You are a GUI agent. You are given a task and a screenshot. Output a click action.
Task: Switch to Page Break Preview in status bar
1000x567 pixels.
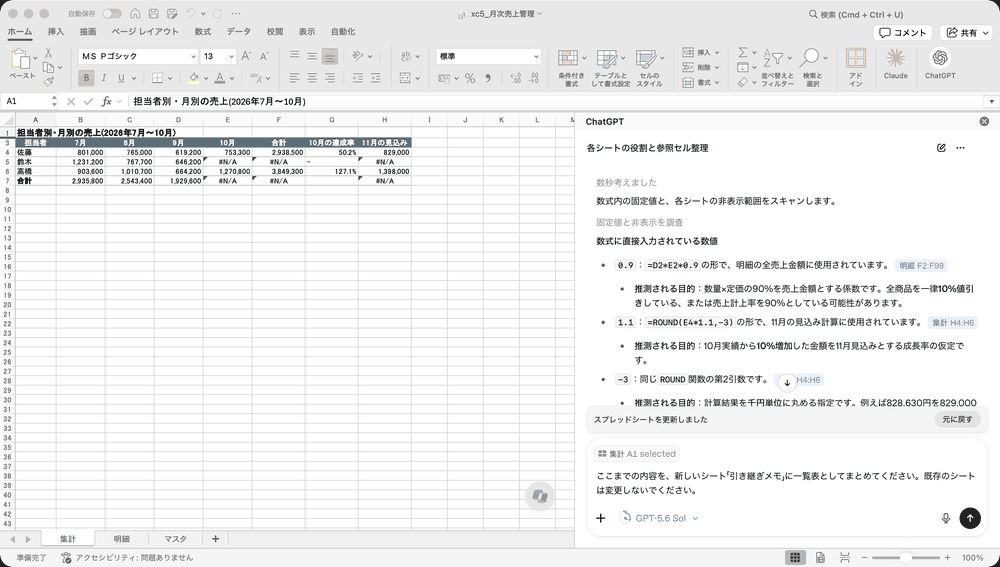845,557
